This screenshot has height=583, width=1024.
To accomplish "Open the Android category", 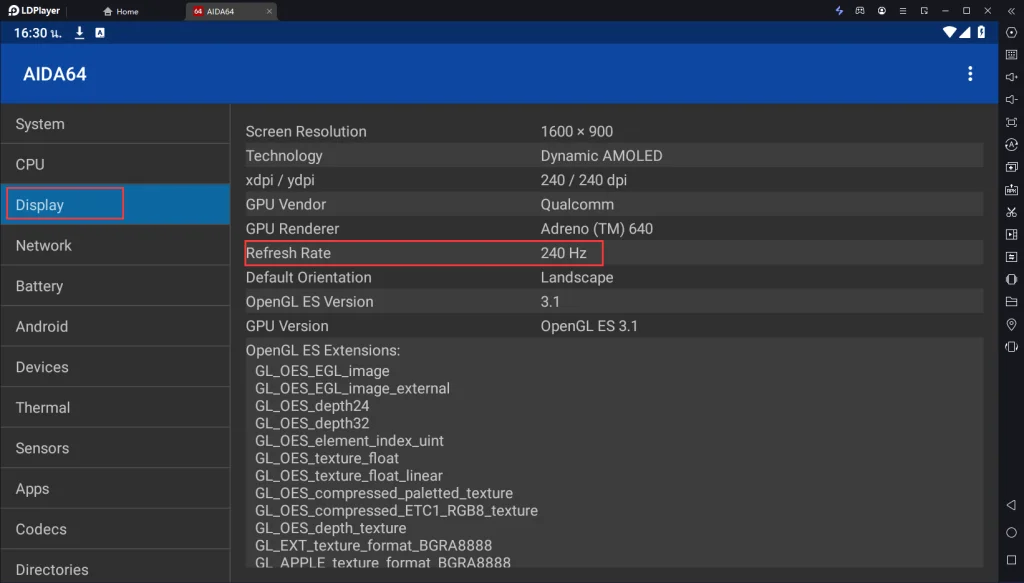I will (x=116, y=326).
